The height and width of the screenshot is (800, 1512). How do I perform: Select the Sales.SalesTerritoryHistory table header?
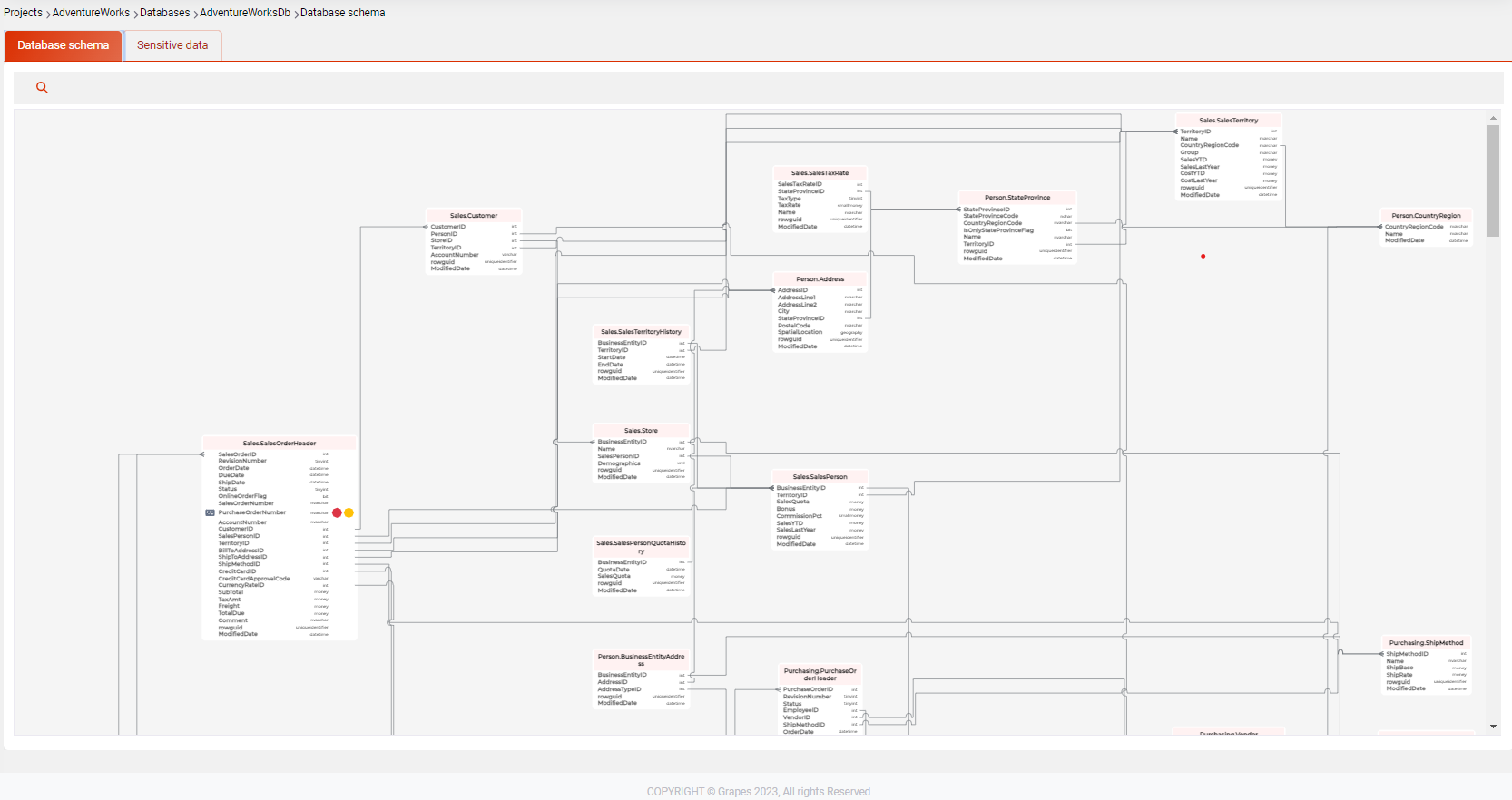[641, 332]
